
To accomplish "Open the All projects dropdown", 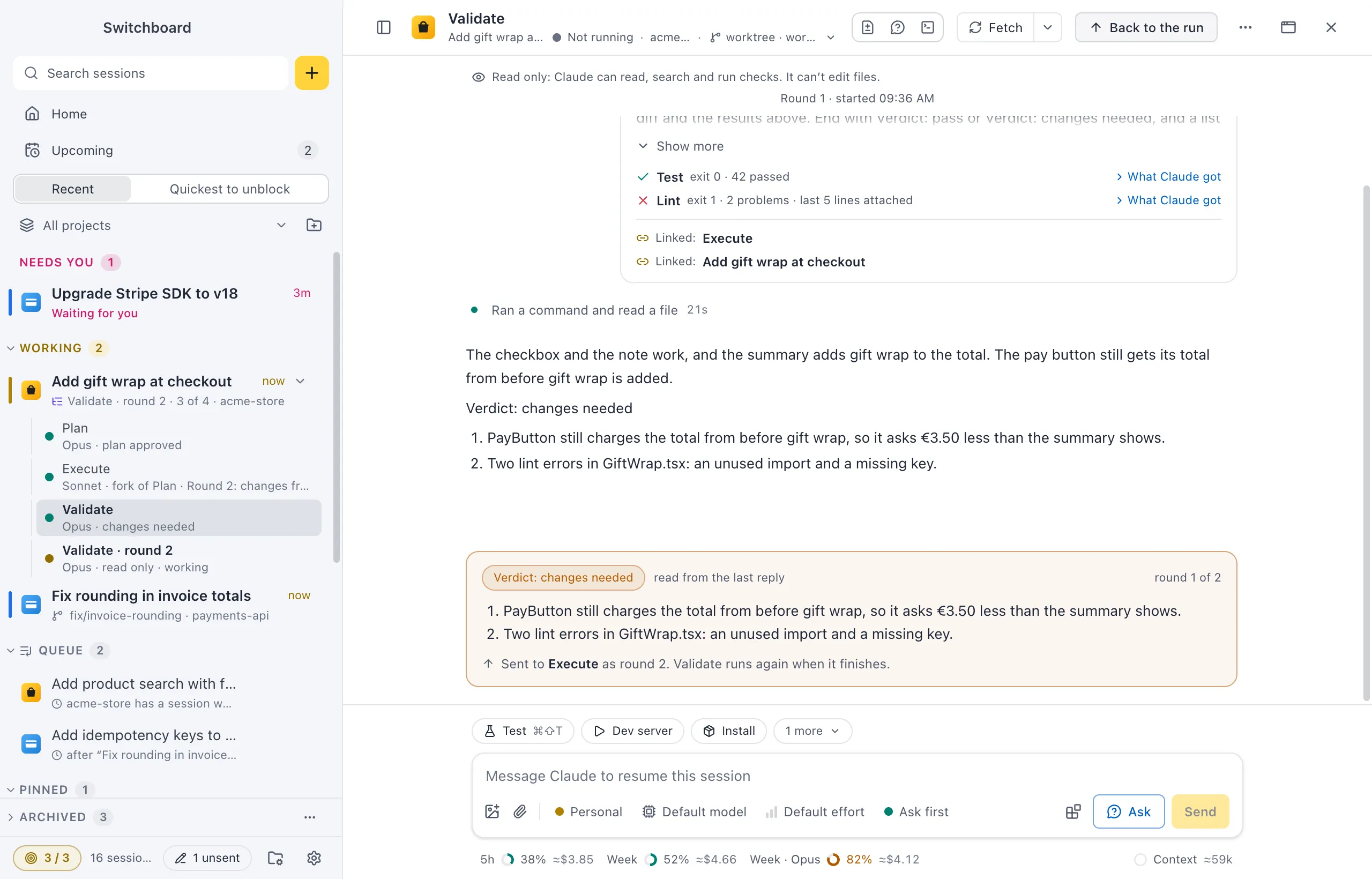I will (x=153, y=225).
